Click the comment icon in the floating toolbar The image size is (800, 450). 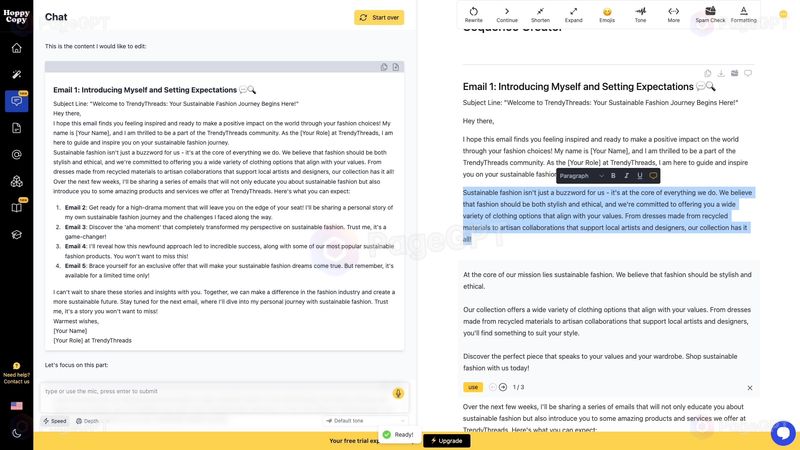coord(653,176)
